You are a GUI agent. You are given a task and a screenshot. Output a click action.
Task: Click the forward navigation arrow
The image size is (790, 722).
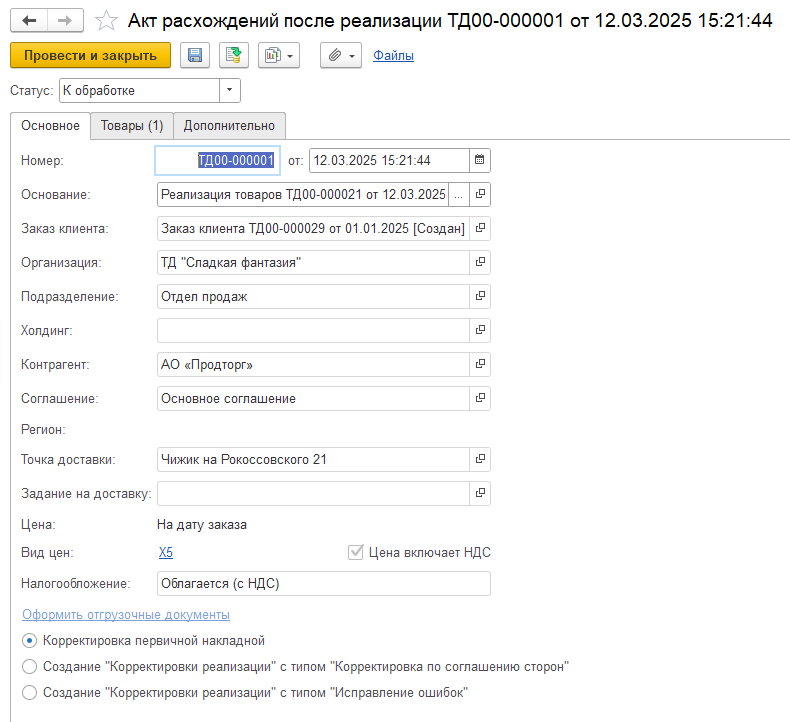pyautogui.click(x=64, y=20)
